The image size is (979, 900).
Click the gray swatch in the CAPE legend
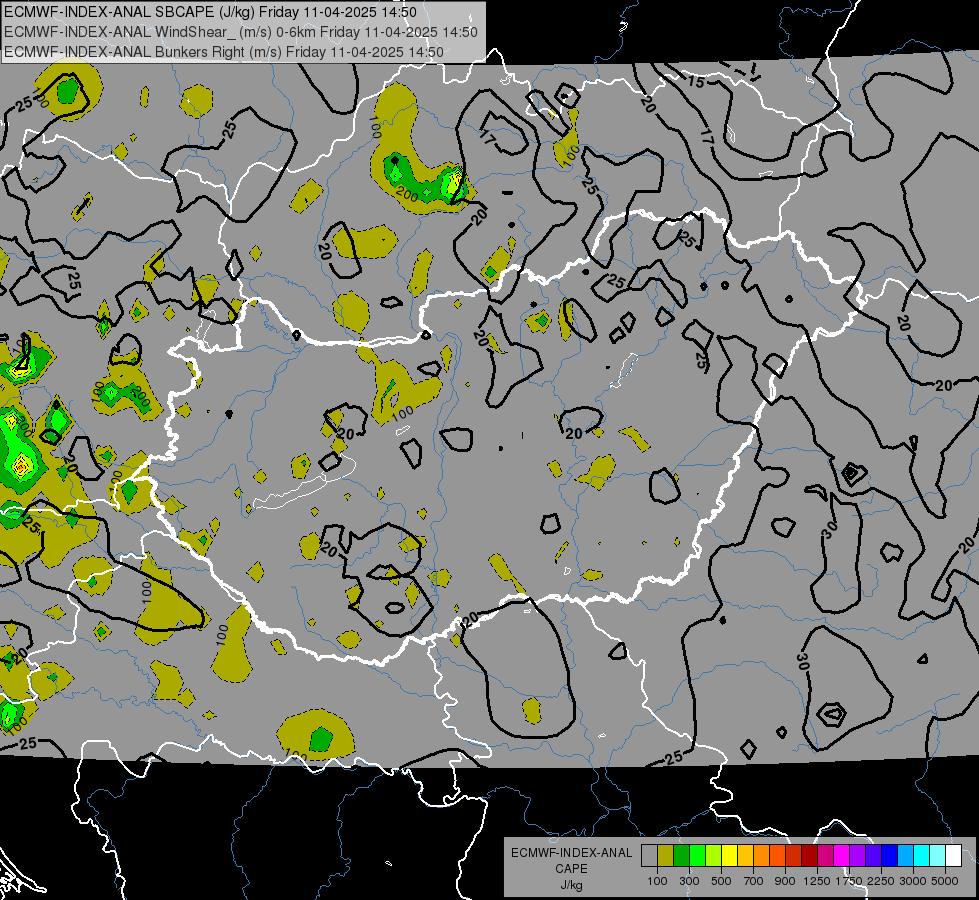pos(649,855)
